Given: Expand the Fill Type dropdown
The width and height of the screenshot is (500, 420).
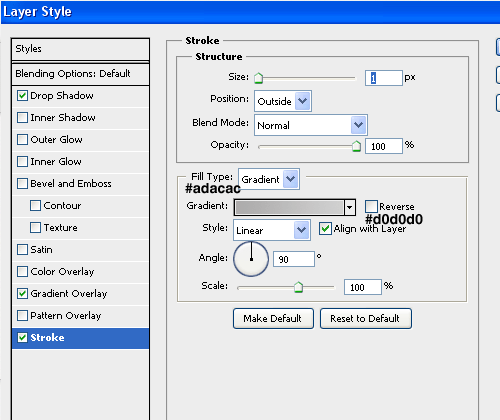Looking at the screenshot, I should coord(269,179).
